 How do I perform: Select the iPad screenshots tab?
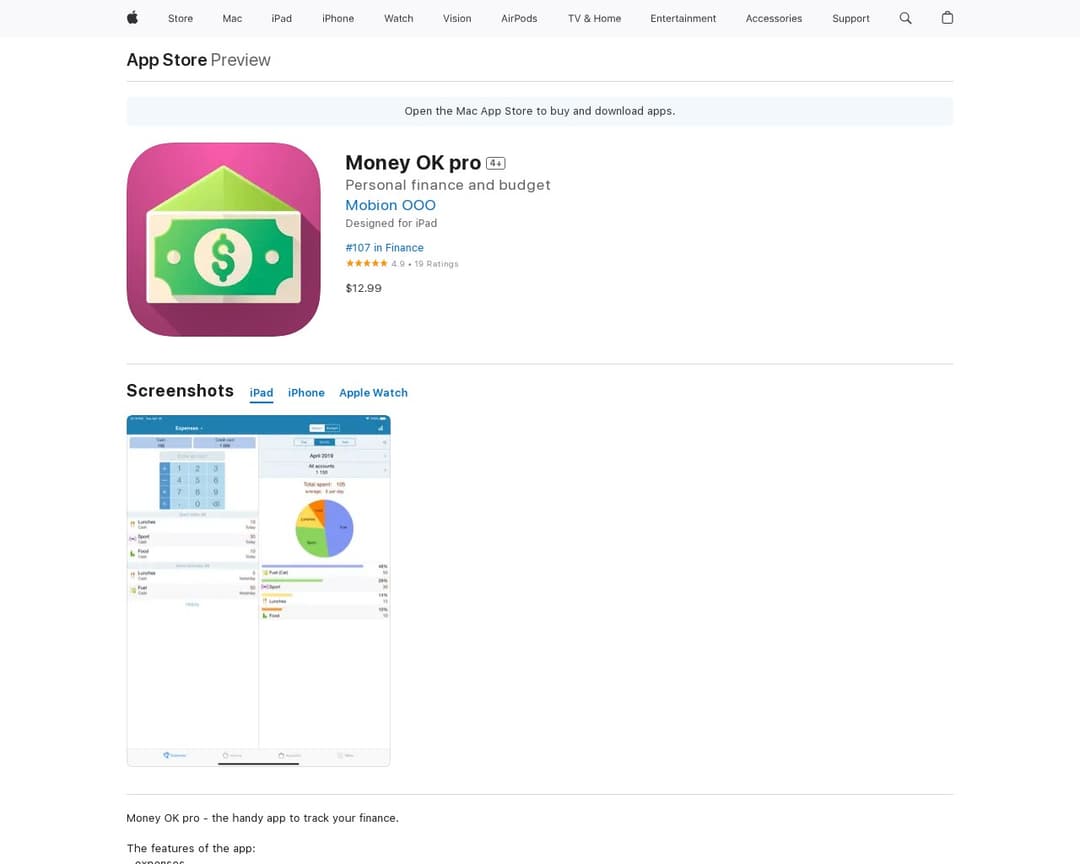pos(261,393)
